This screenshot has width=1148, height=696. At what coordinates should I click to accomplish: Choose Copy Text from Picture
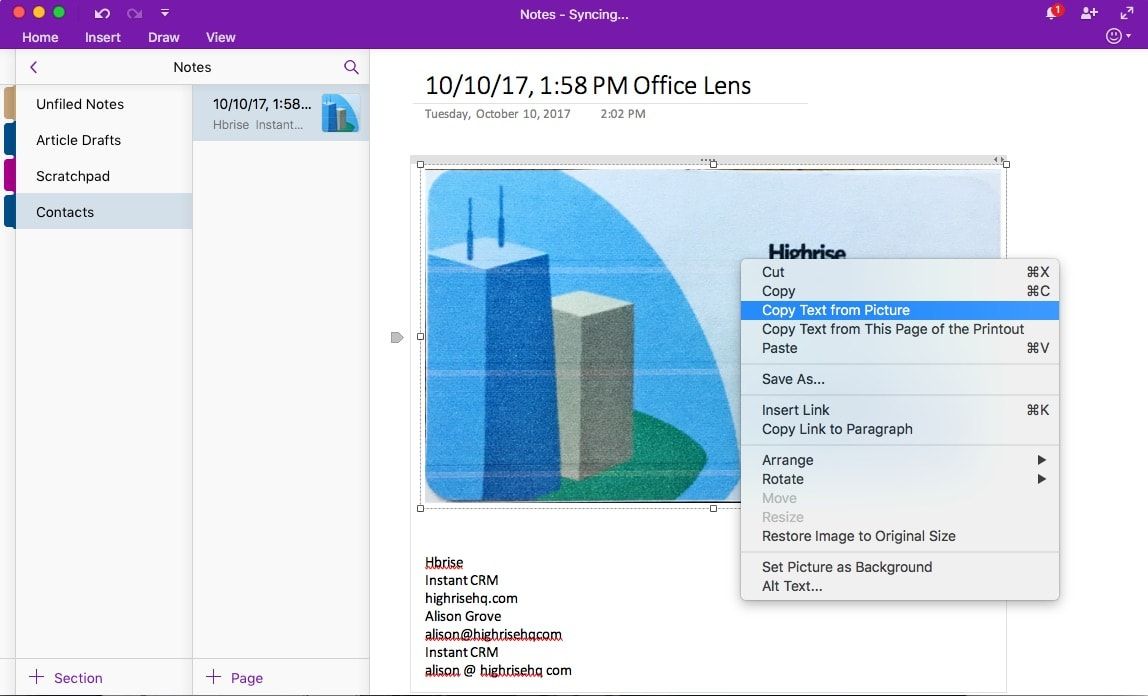pos(836,310)
